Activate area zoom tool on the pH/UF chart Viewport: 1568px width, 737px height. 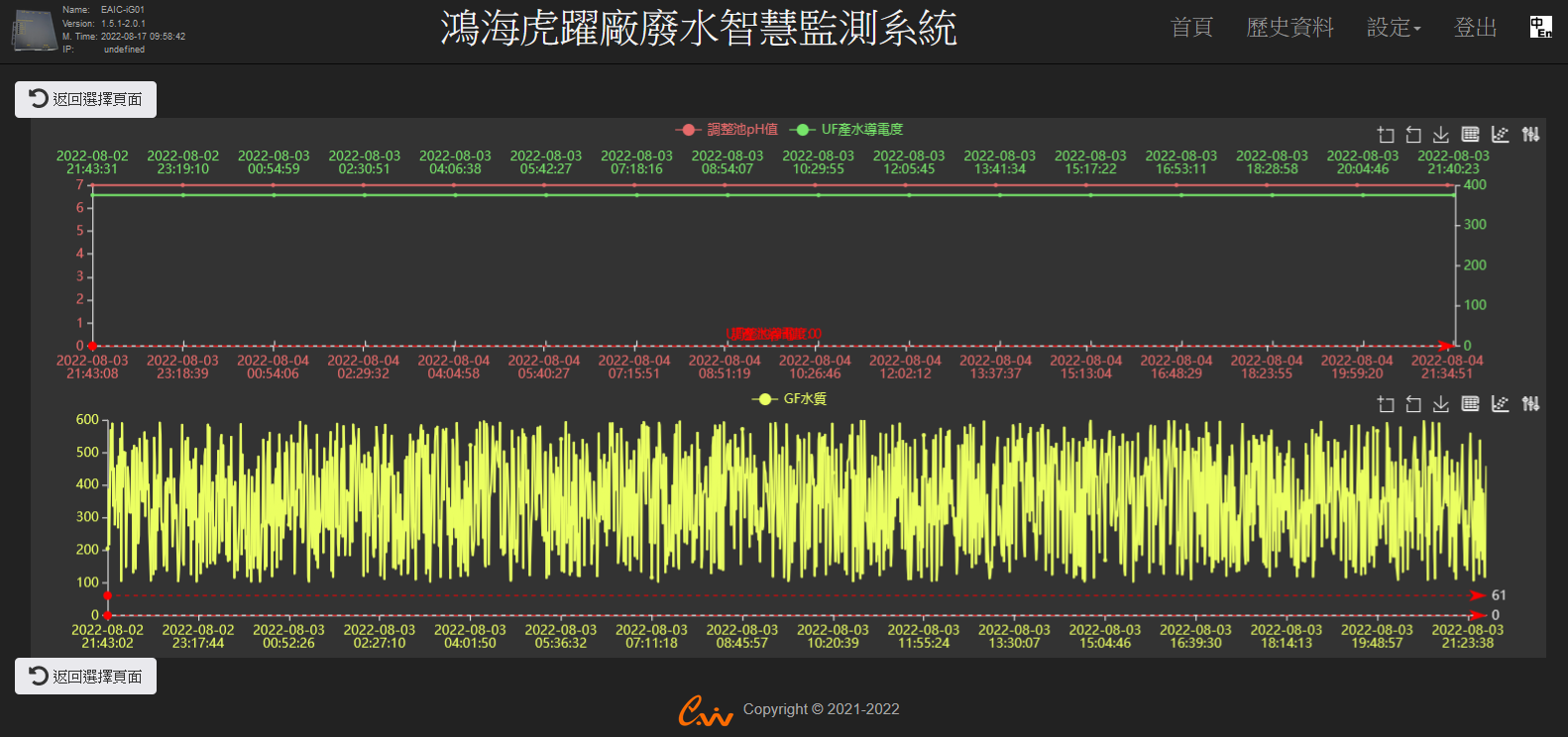tap(1386, 135)
